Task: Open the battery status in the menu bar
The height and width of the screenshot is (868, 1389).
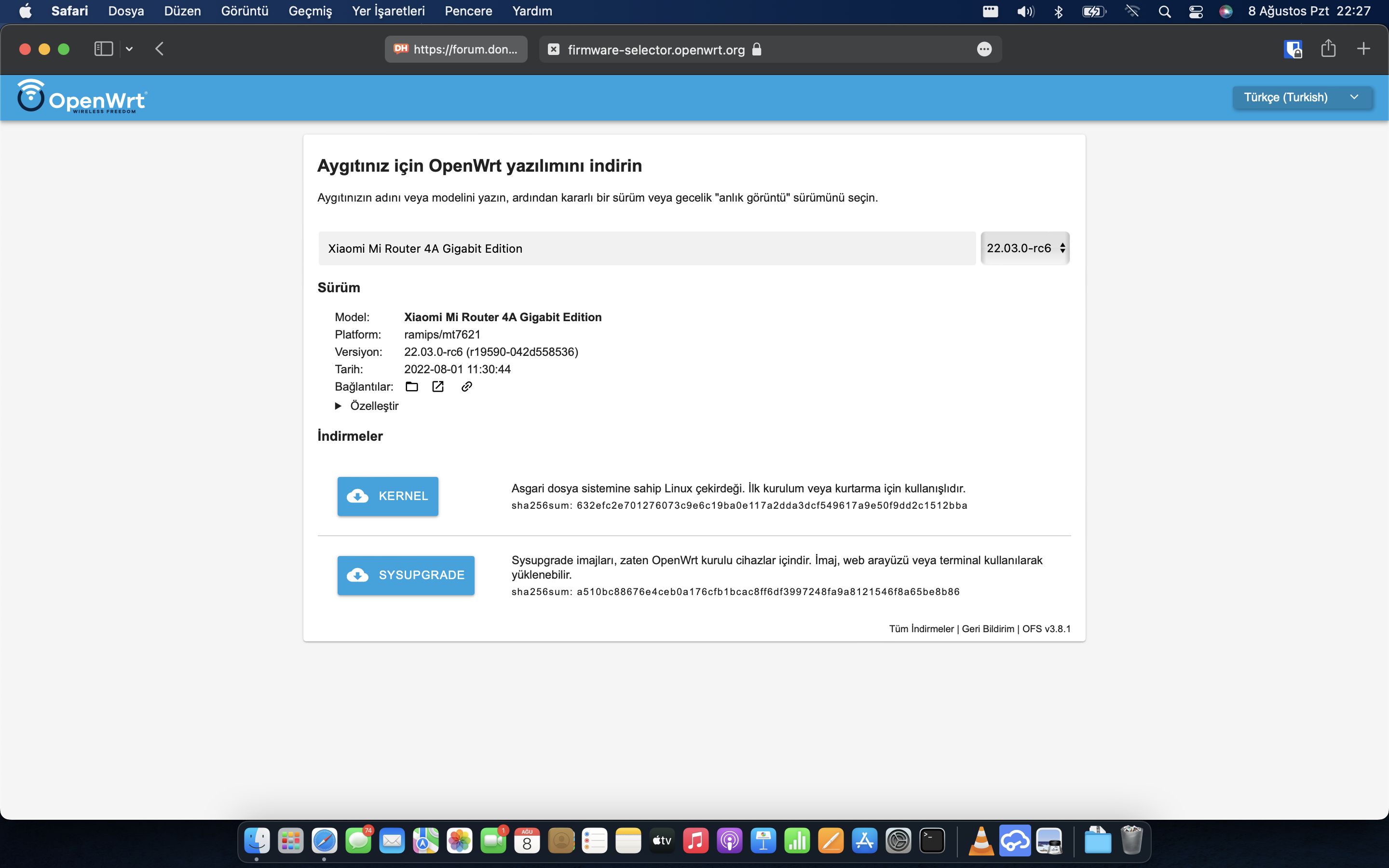Action: coord(1093,12)
